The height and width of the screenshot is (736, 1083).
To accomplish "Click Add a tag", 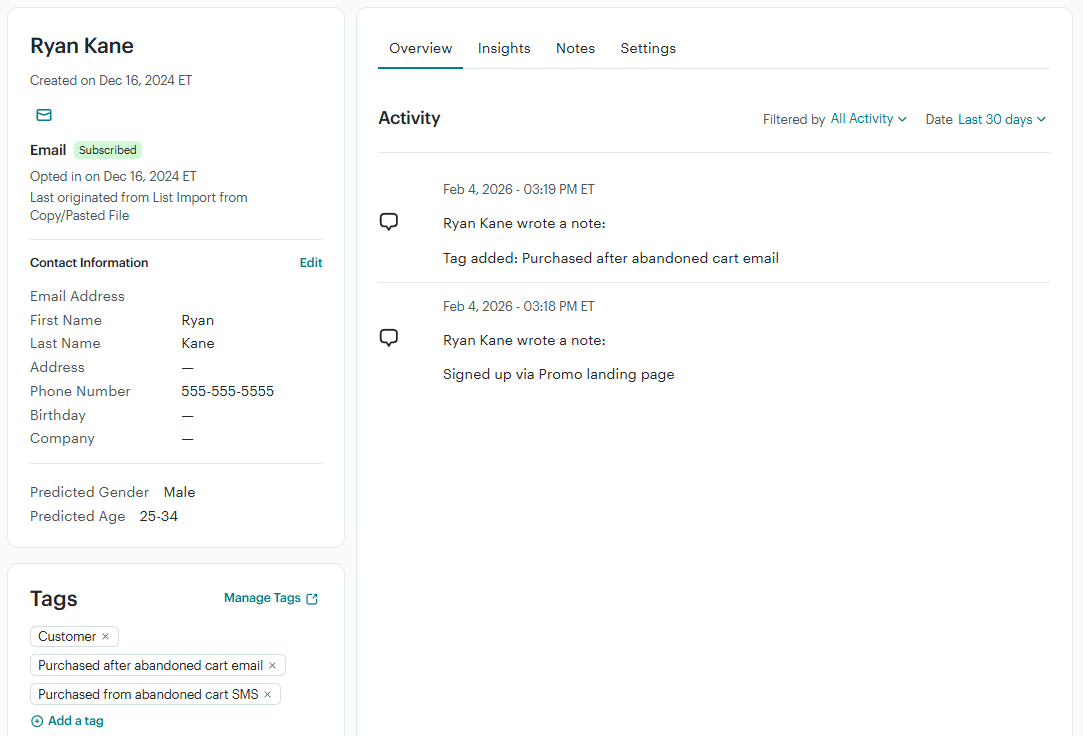I will tap(74, 720).
